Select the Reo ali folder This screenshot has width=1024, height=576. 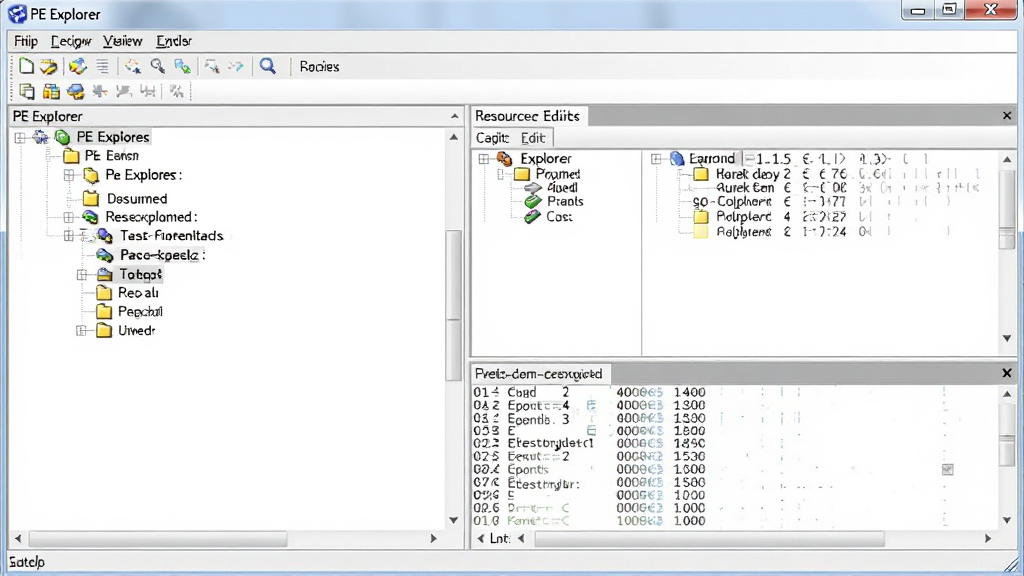(x=138, y=293)
